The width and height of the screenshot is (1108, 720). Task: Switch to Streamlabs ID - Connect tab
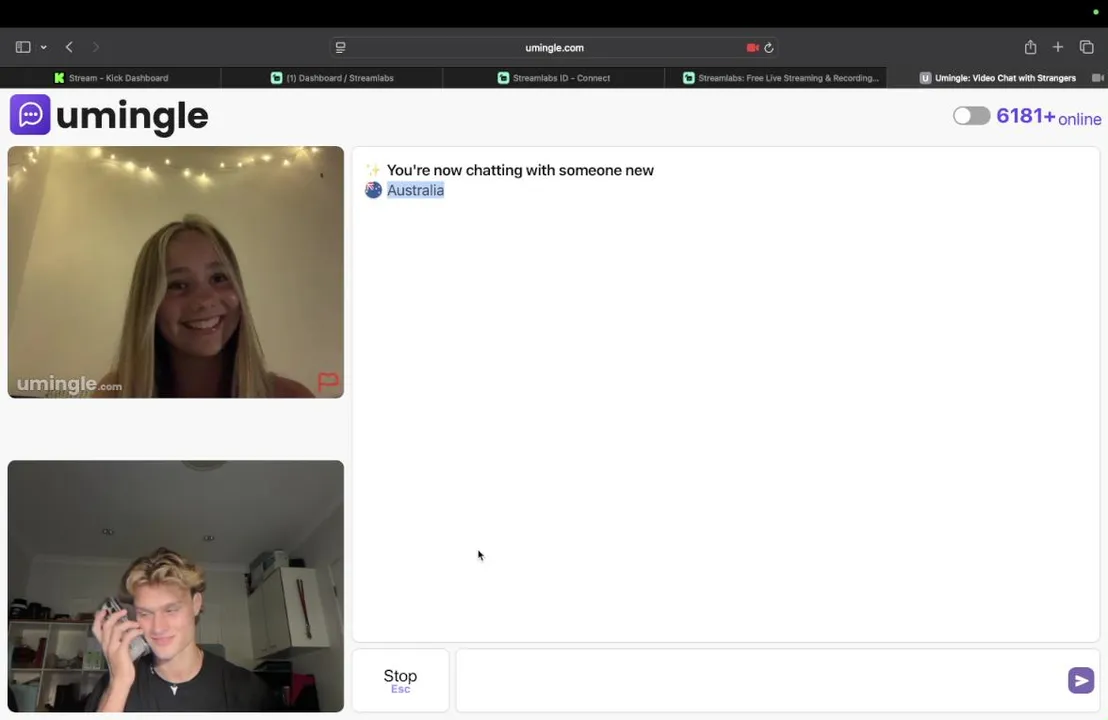pos(553,78)
